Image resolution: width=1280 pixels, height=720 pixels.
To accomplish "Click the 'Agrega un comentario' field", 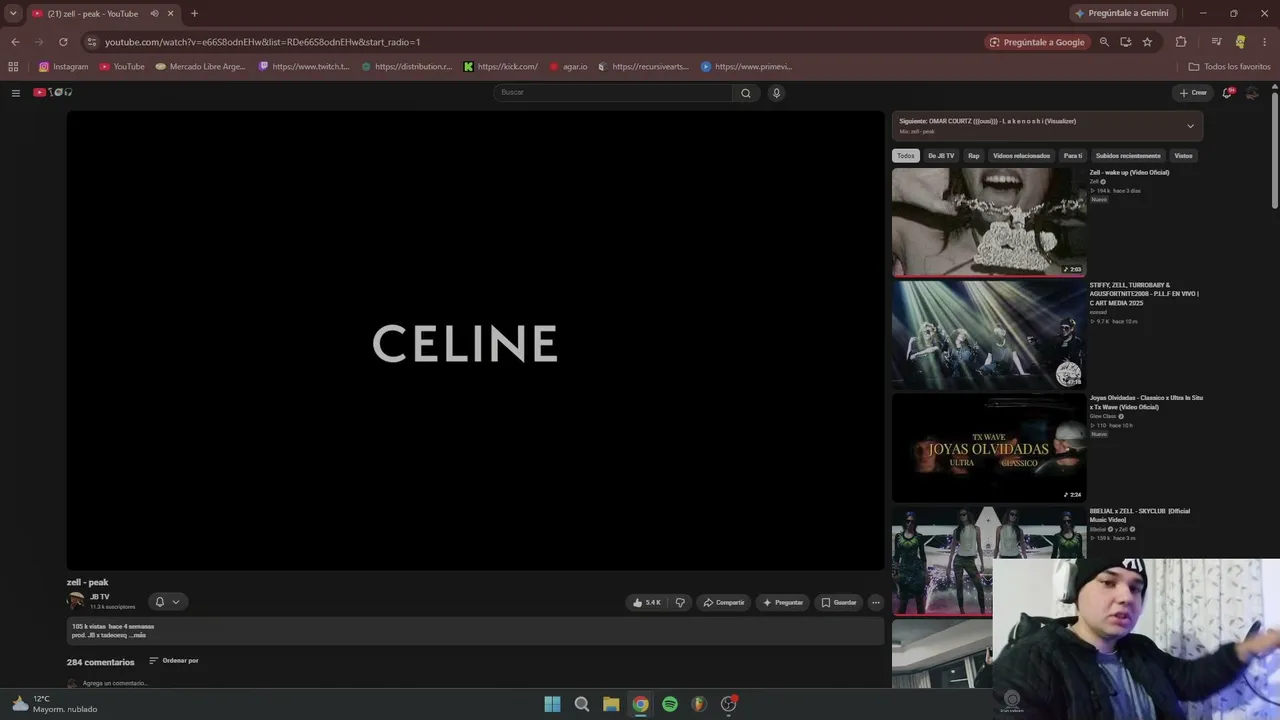I will [115, 683].
